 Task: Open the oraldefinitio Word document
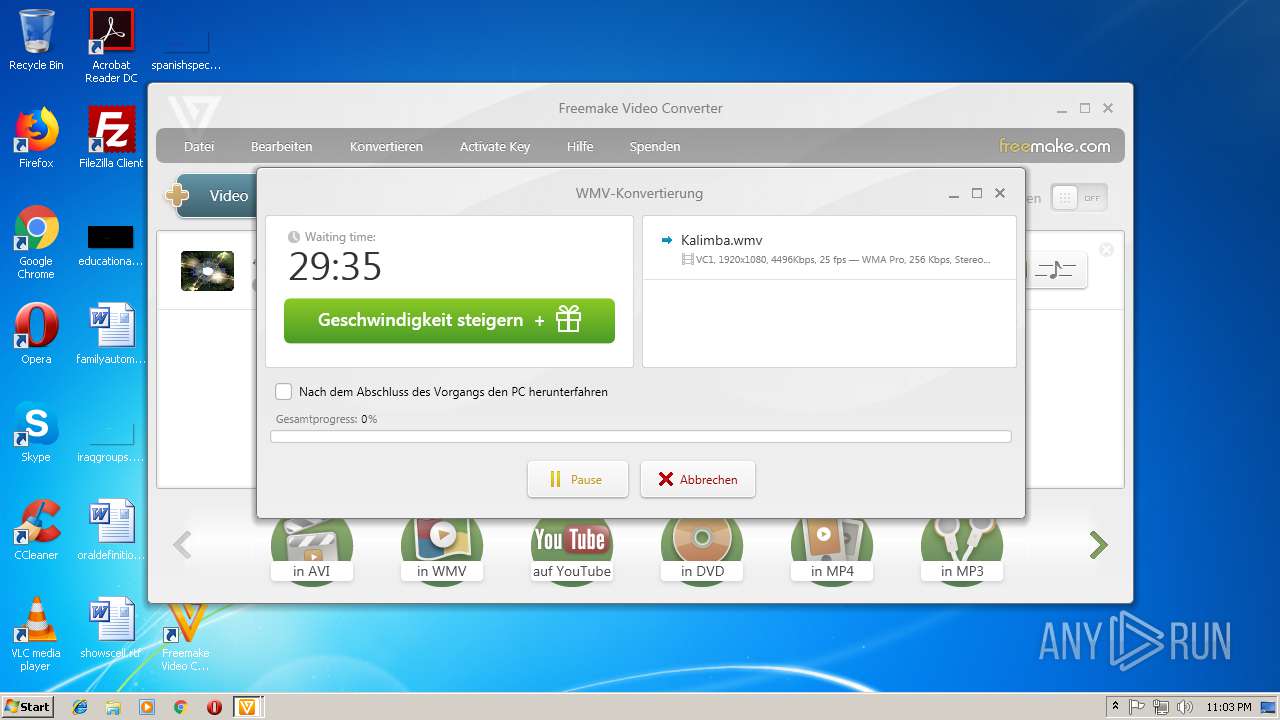tap(111, 530)
